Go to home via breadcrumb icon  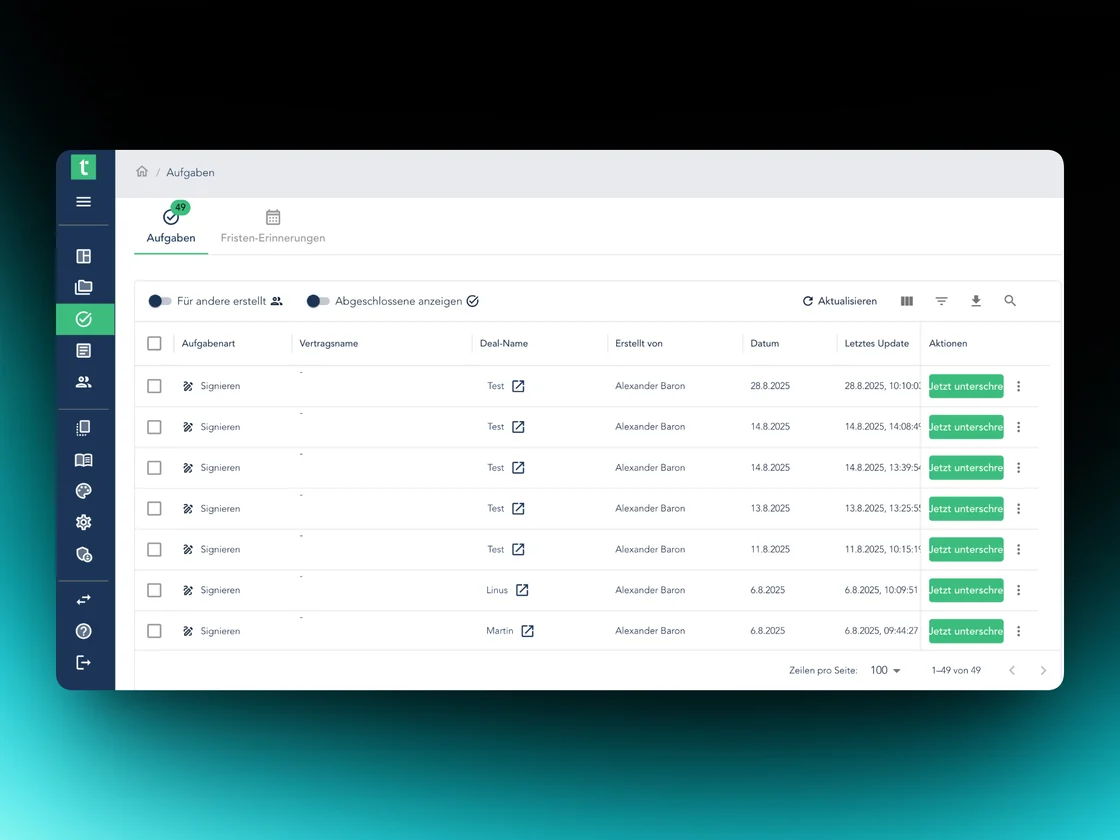click(142, 171)
